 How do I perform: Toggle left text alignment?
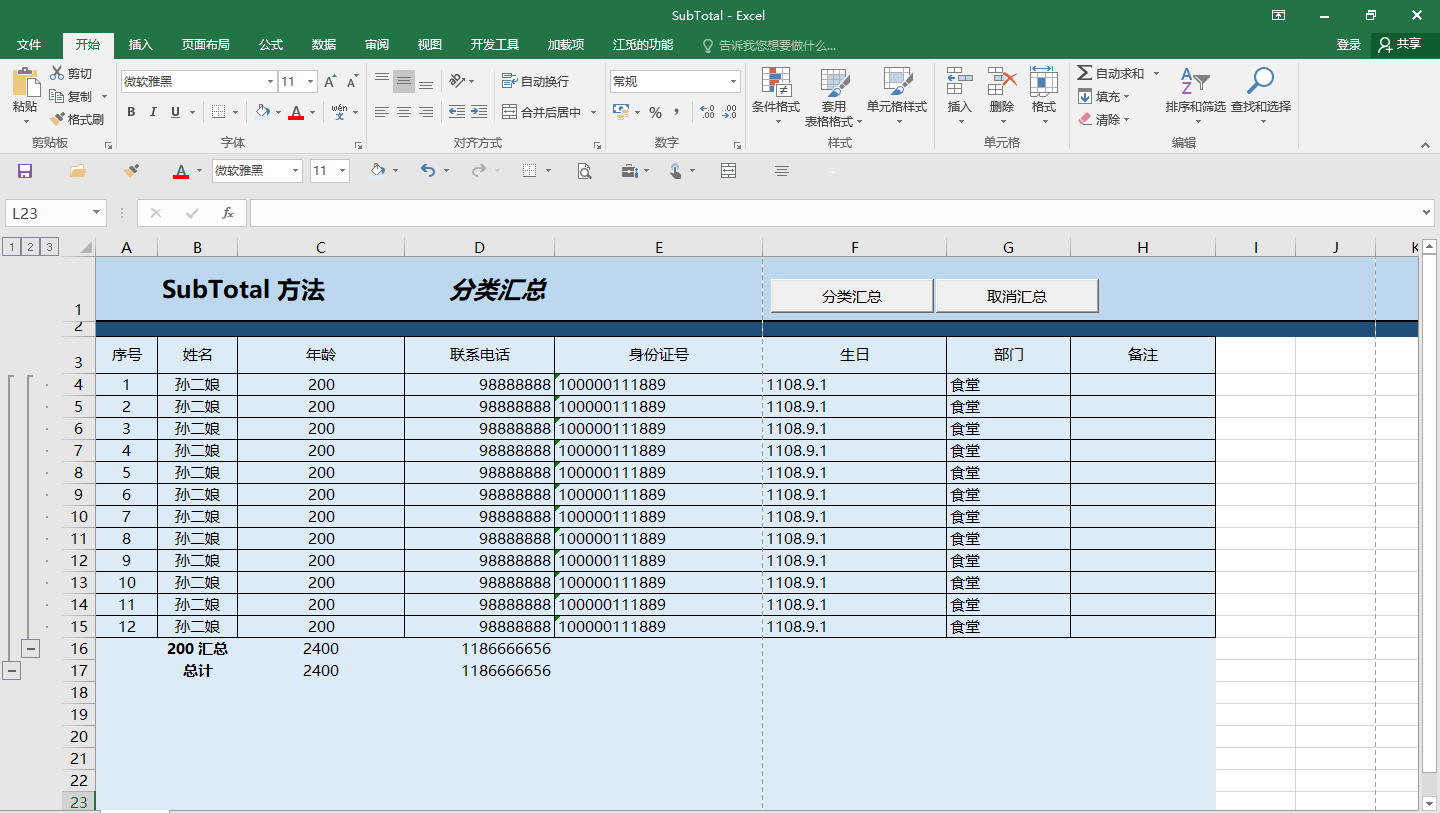(382, 112)
